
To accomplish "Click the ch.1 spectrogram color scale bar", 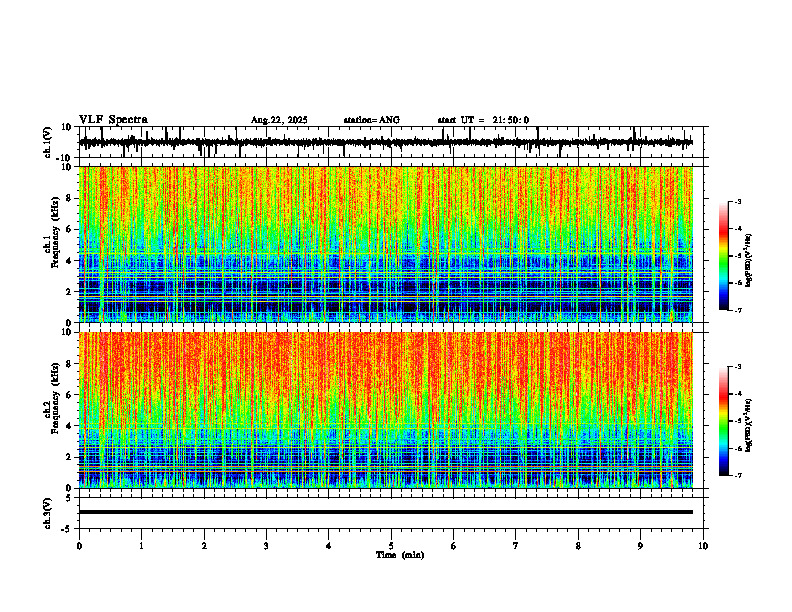I will coord(724,256).
